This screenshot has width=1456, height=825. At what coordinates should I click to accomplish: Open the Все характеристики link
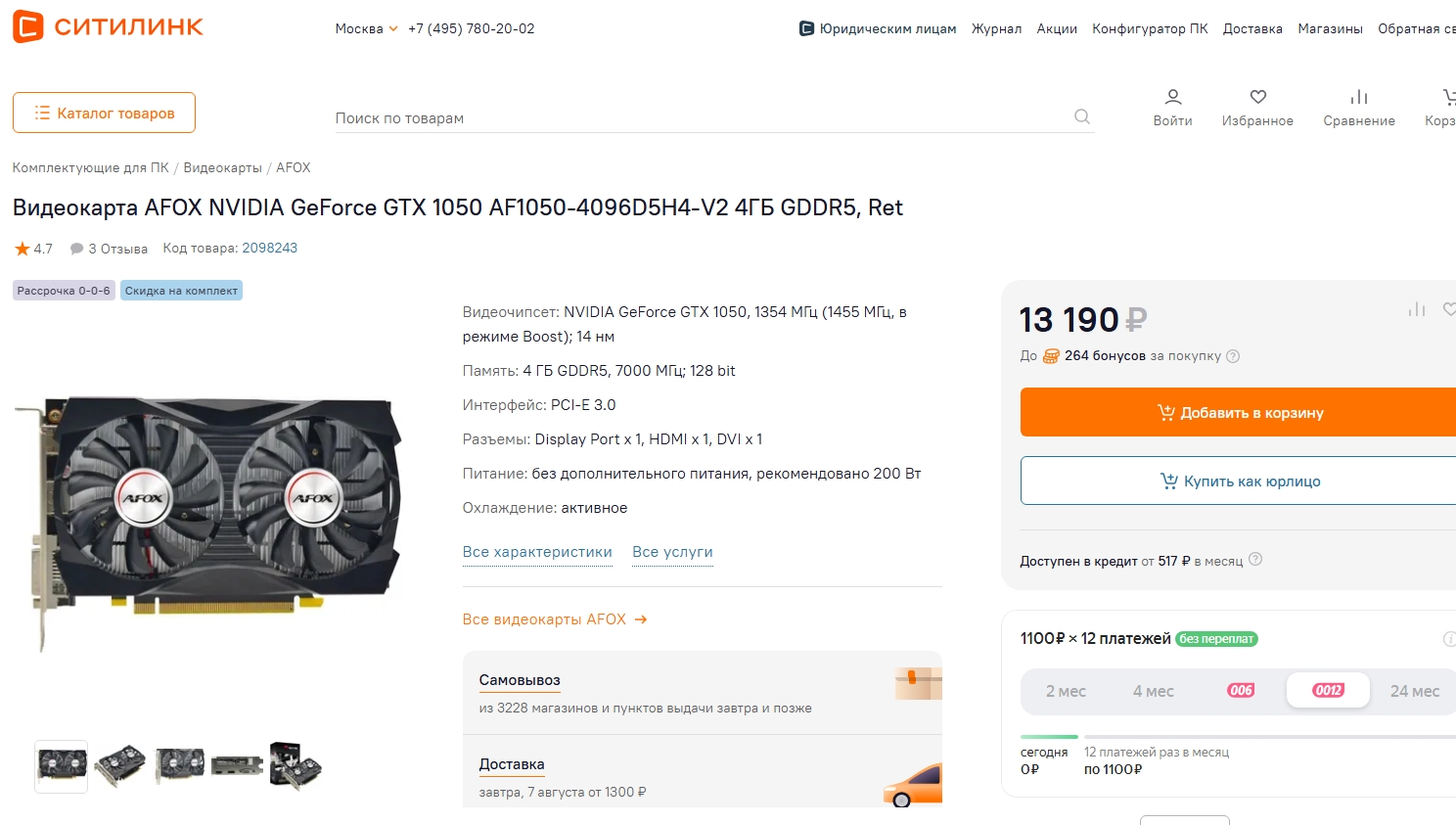(x=537, y=552)
